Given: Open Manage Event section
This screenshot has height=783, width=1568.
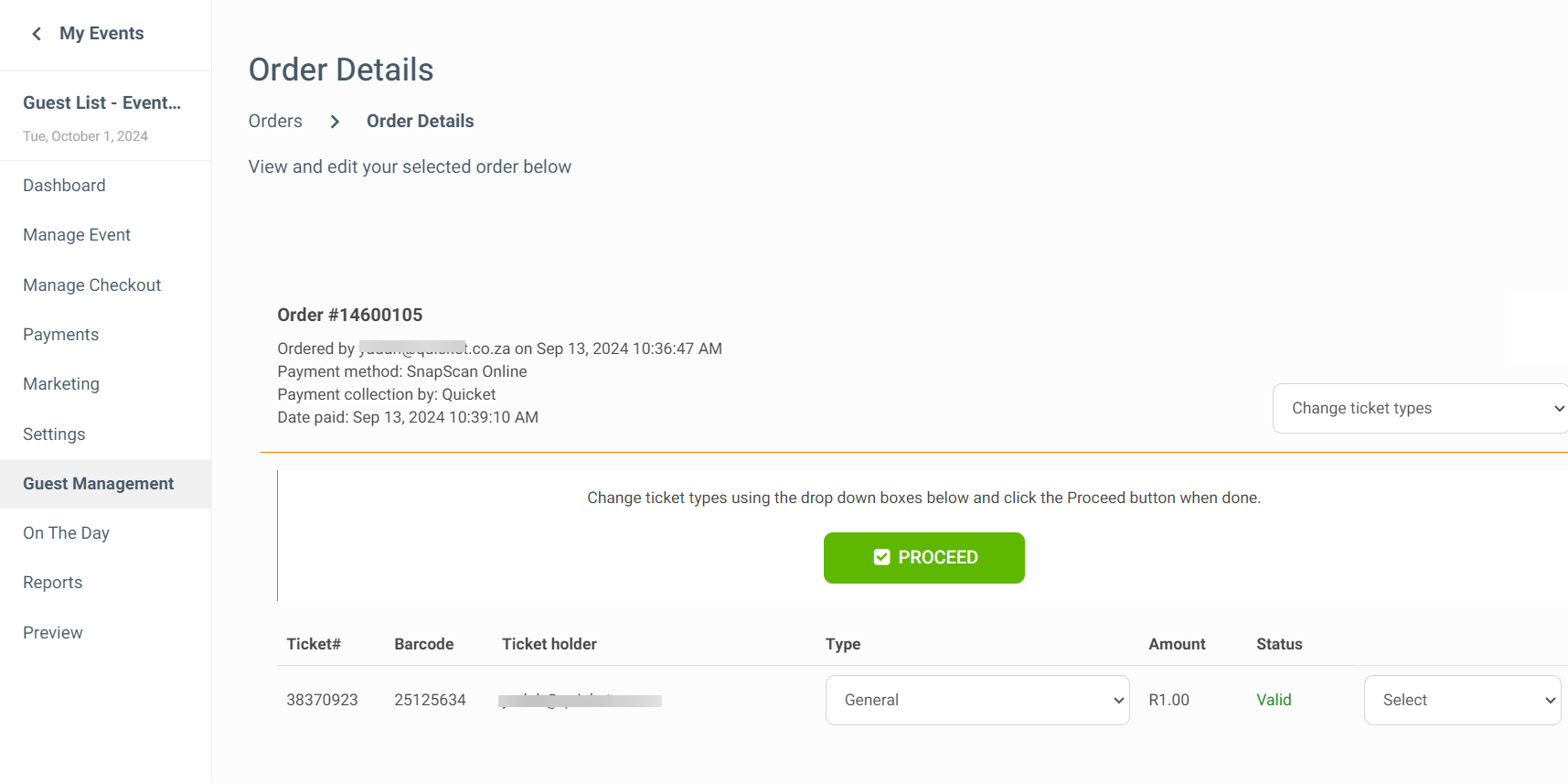Looking at the screenshot, I should (77, 235).
